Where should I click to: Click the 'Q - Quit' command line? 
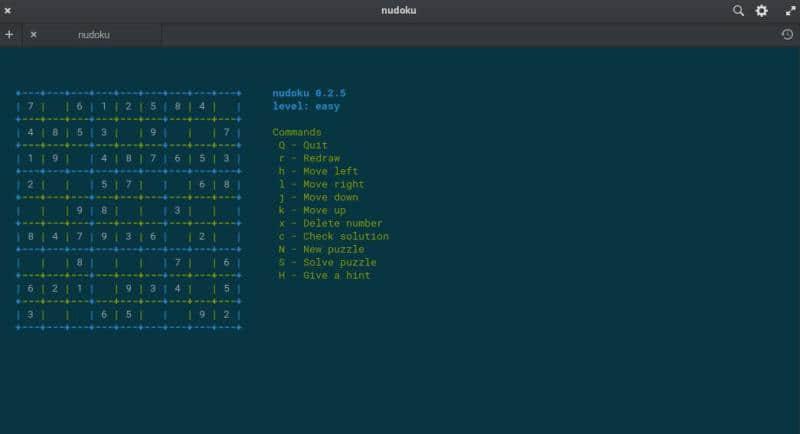pos(302,145)
